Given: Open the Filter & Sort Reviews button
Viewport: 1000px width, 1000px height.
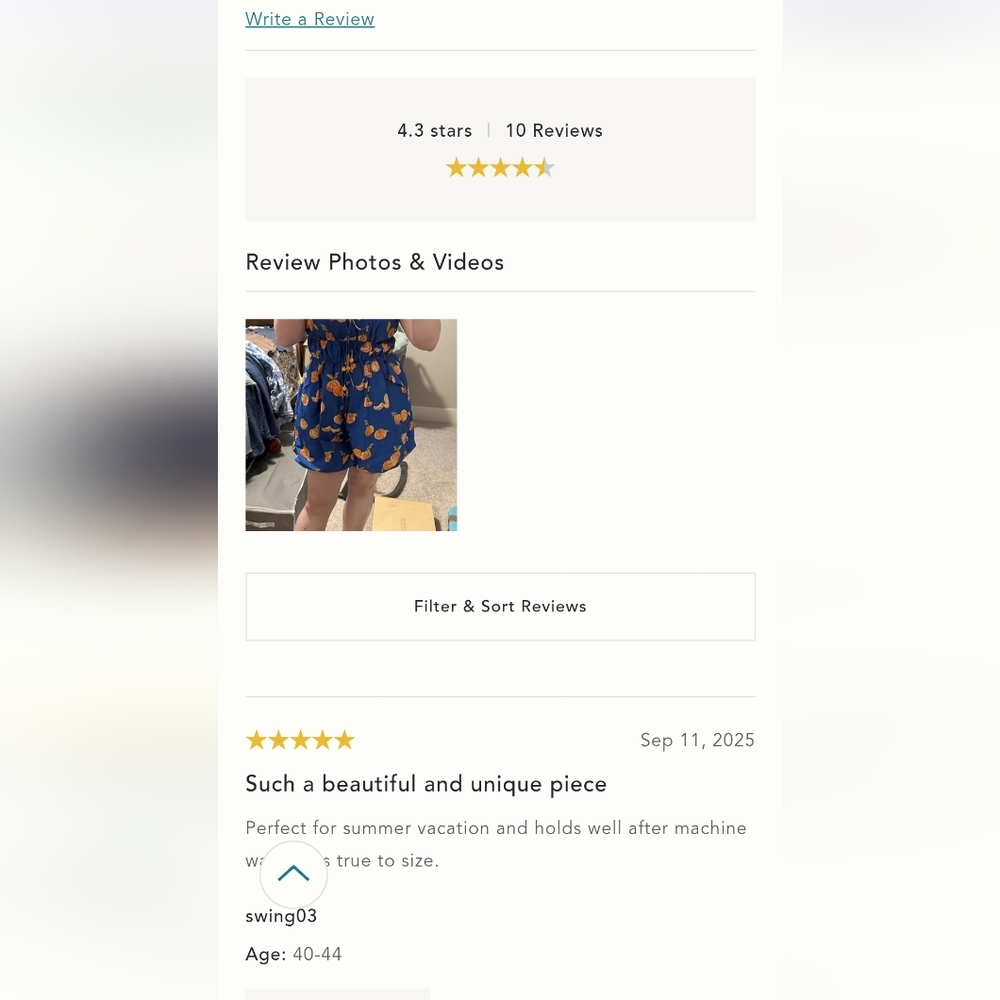Looking at the screenshot, I should [500, 606].
